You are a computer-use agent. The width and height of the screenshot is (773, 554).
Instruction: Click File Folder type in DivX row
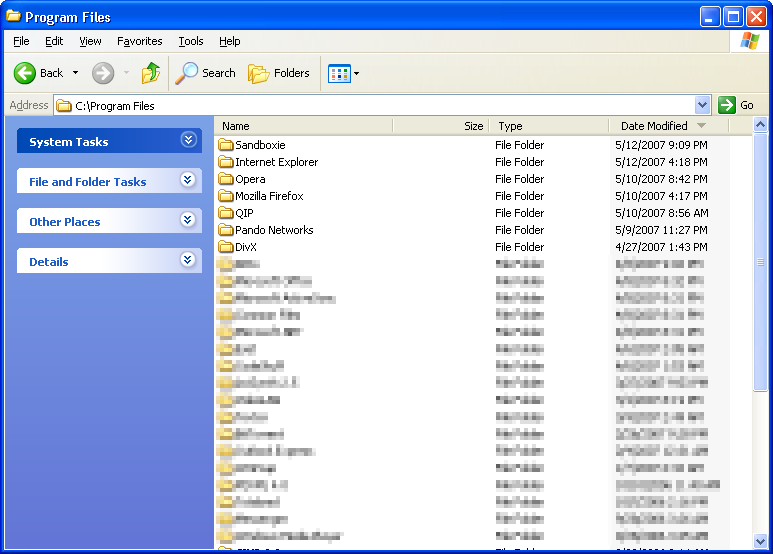pyautogui.click(x=520, y=247)
